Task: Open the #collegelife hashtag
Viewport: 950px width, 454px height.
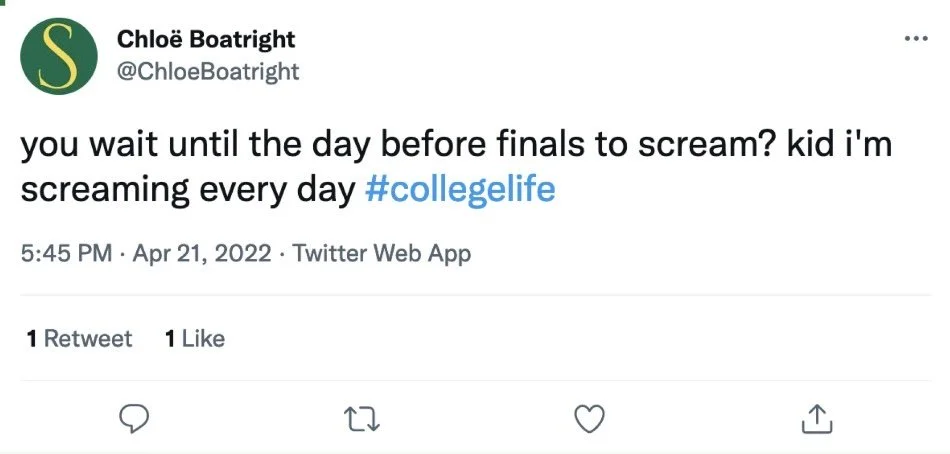Action: pos(461,189)
